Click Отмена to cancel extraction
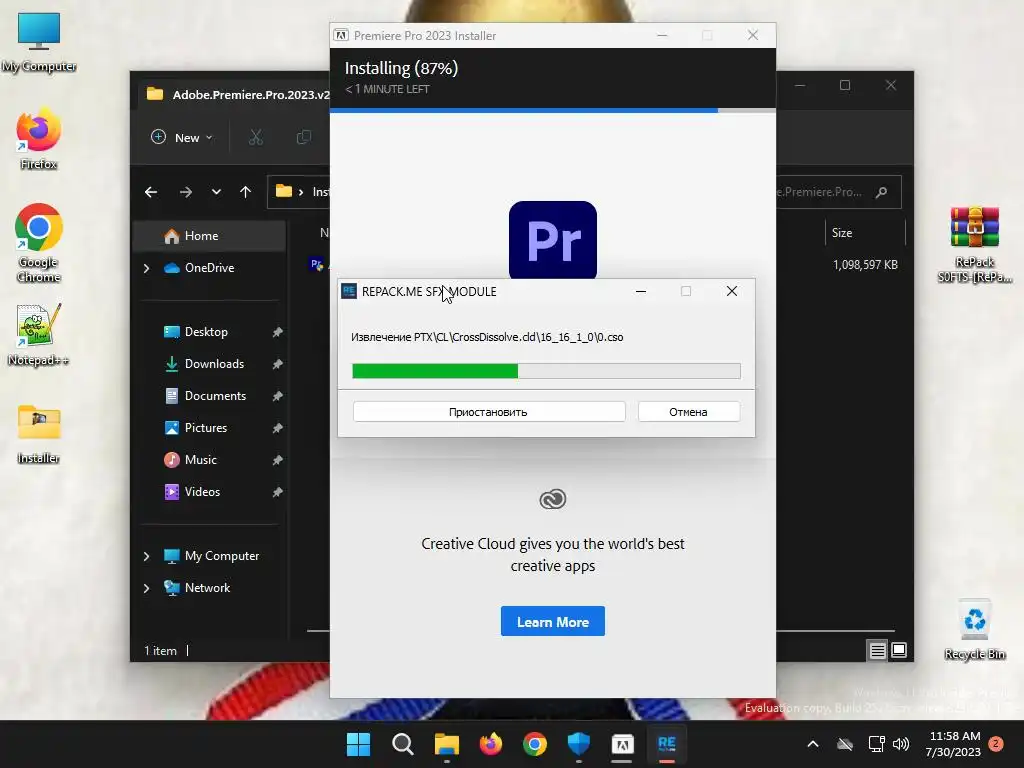1024x768 pixels. click(x=688, y=411)
